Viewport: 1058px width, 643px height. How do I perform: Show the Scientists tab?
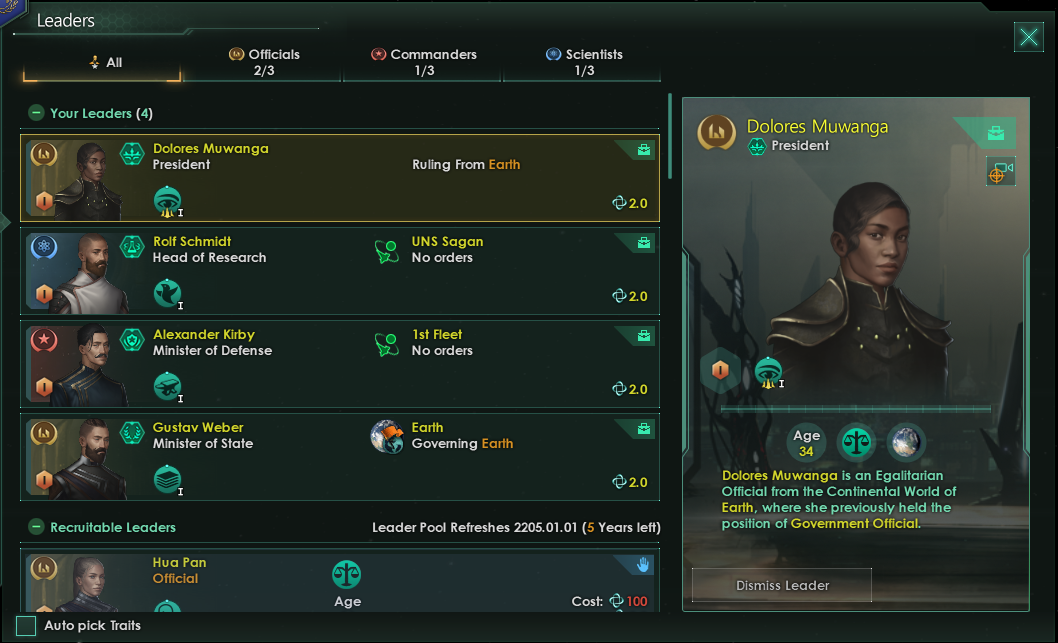584,62
